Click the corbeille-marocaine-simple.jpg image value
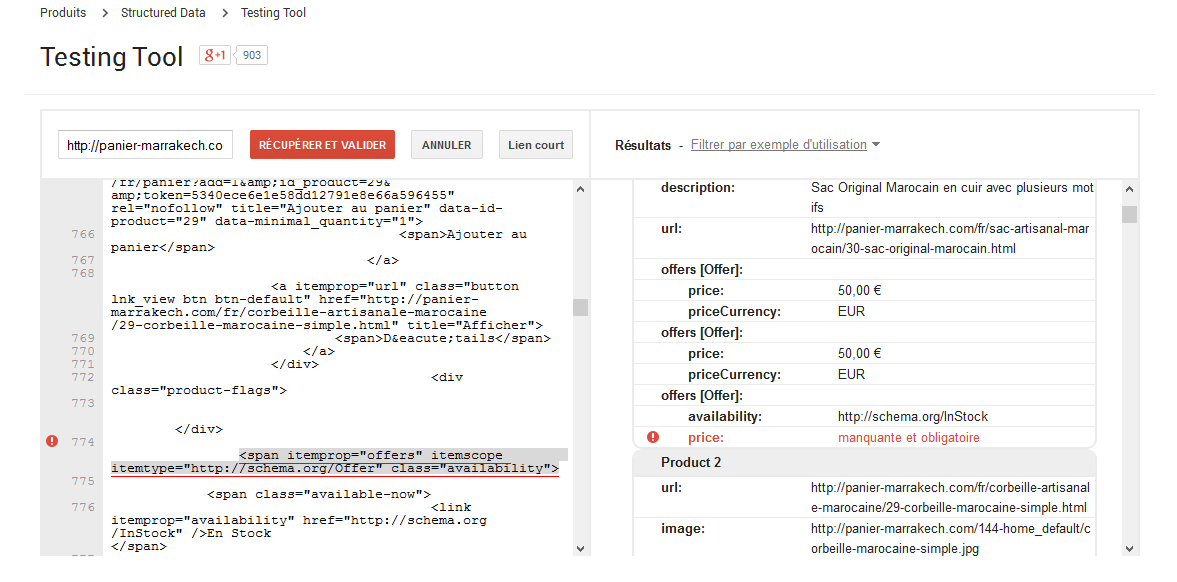 point(949,538)
